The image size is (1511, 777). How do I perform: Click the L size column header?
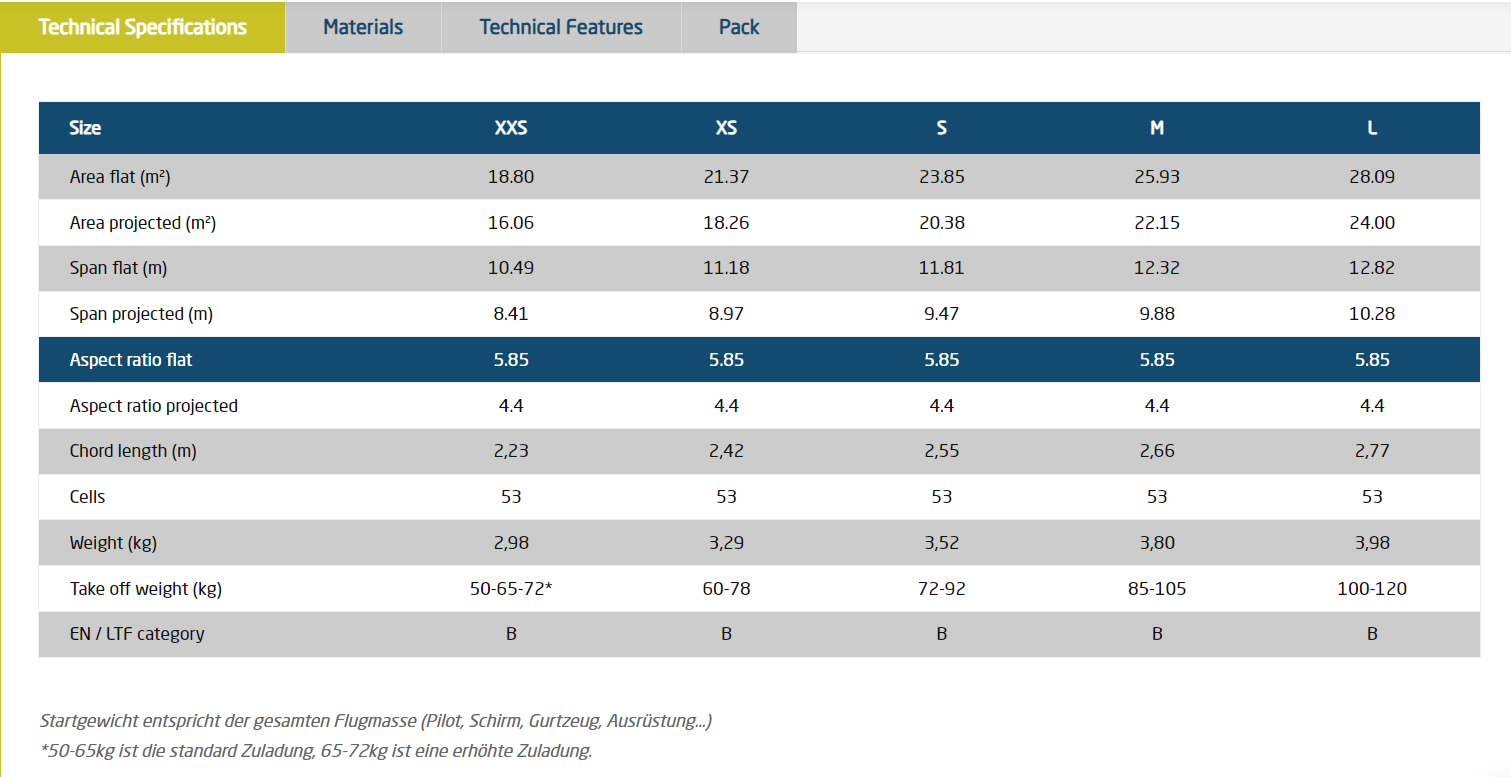tap(1372, 128)
